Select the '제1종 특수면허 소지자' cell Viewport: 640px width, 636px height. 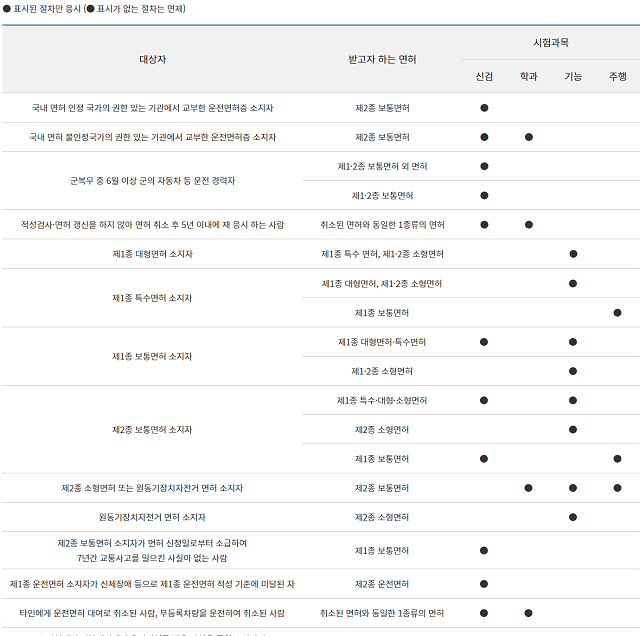152,298
